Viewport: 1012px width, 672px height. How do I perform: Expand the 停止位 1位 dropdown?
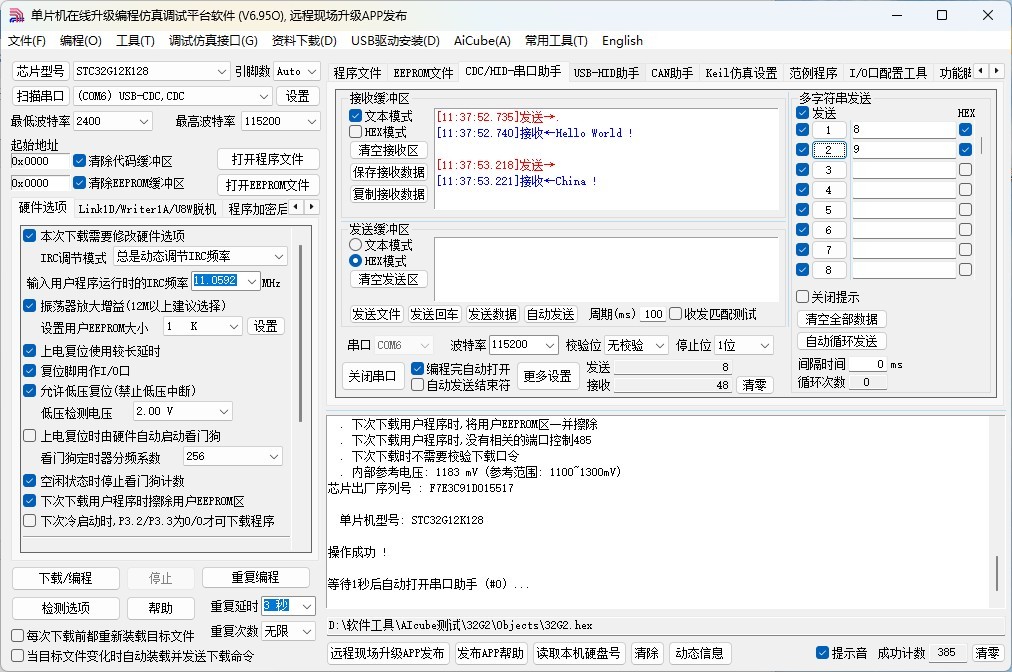[x=764, y=345]
